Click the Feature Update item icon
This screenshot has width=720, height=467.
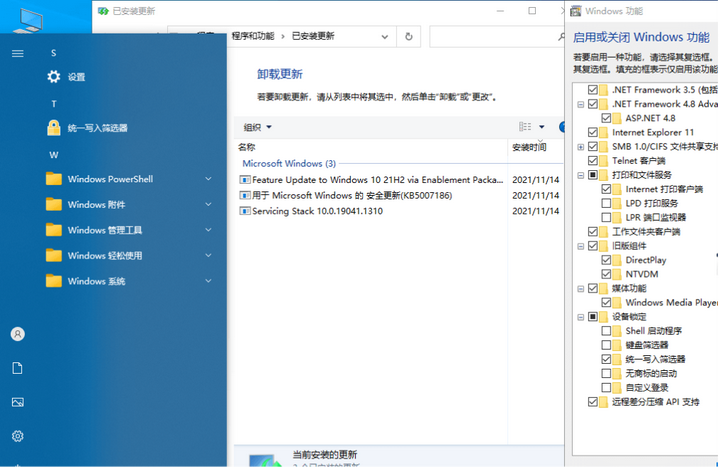(245, 180)
